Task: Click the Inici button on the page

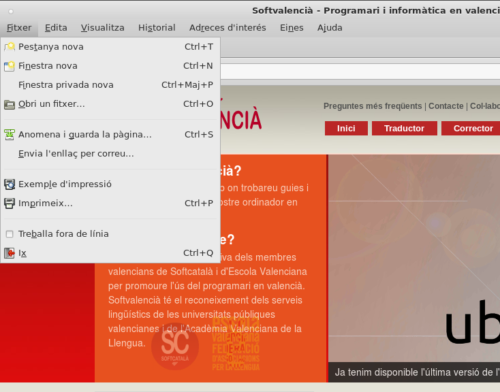Action: (346, 128)
